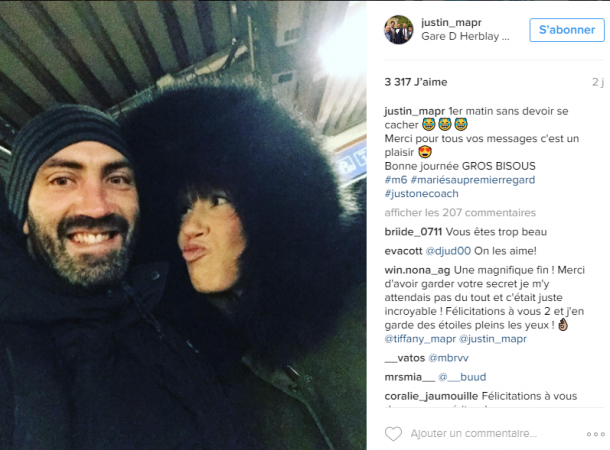The height and width of the screenshot is (450, 610).
Task: Open the #mariésaupremierregard hashtag
Action: (473, 180)
